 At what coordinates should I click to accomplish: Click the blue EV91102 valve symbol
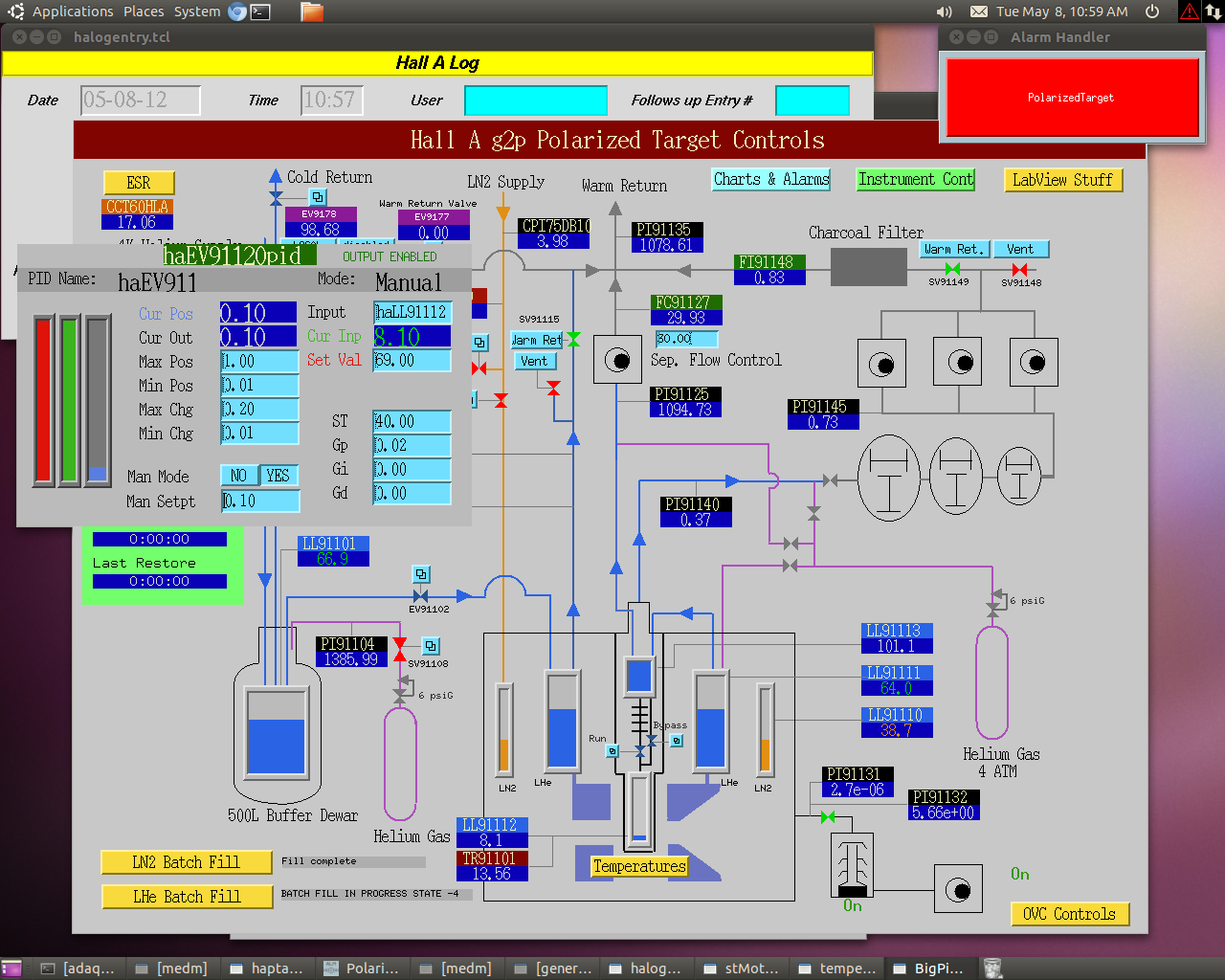pyautogui.click(x=420, y=595)
